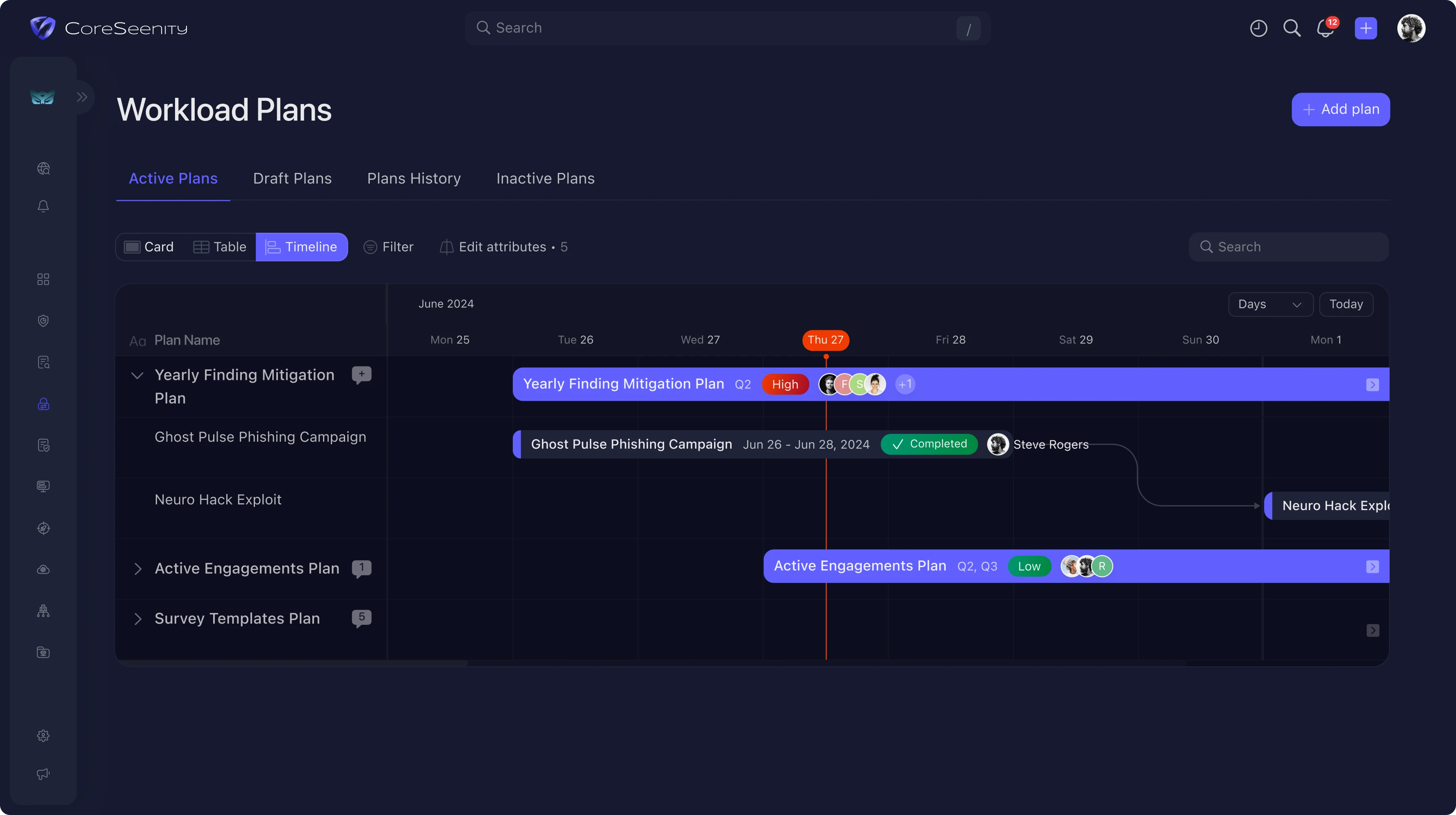Expand the sidebar with double-chevron

point(82,97)
